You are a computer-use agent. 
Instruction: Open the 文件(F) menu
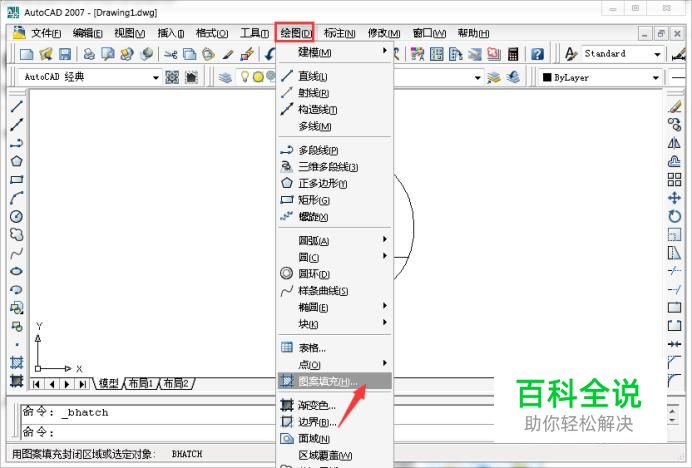click(46, 33)
